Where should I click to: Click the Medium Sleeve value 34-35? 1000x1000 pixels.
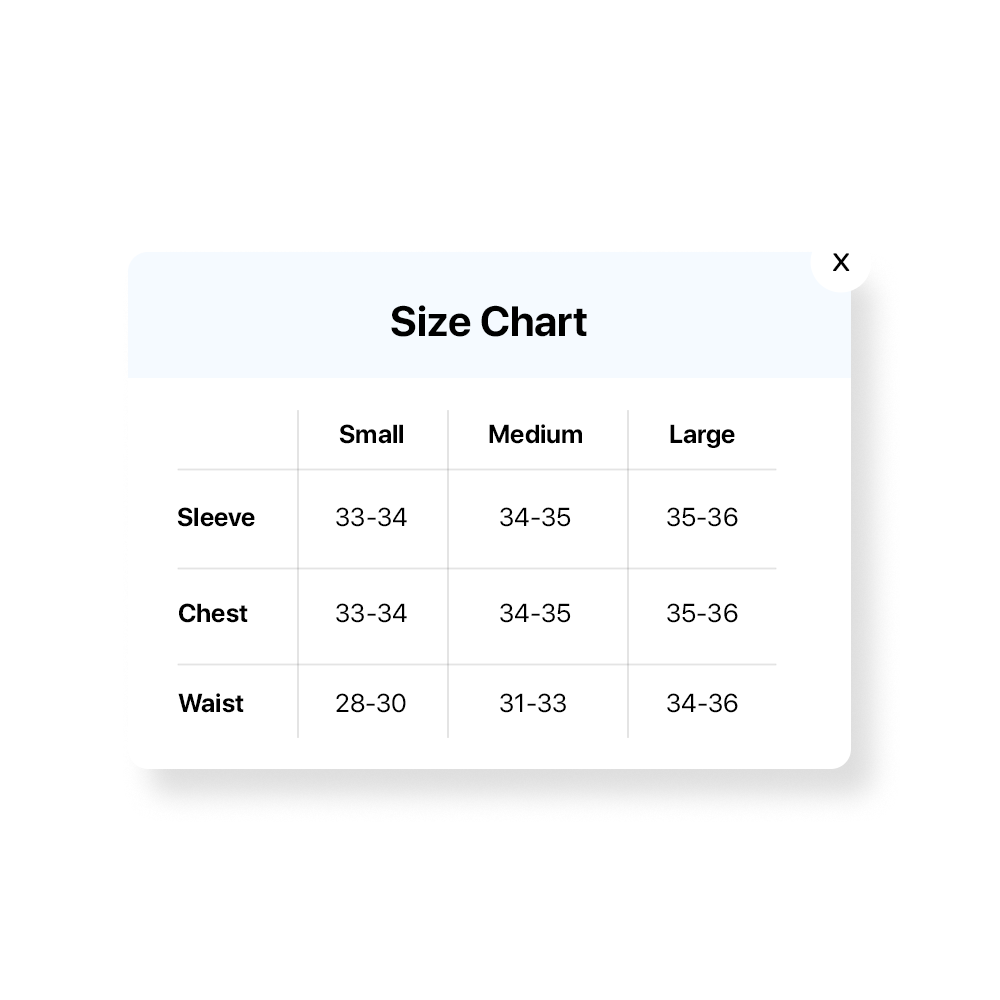535,517
